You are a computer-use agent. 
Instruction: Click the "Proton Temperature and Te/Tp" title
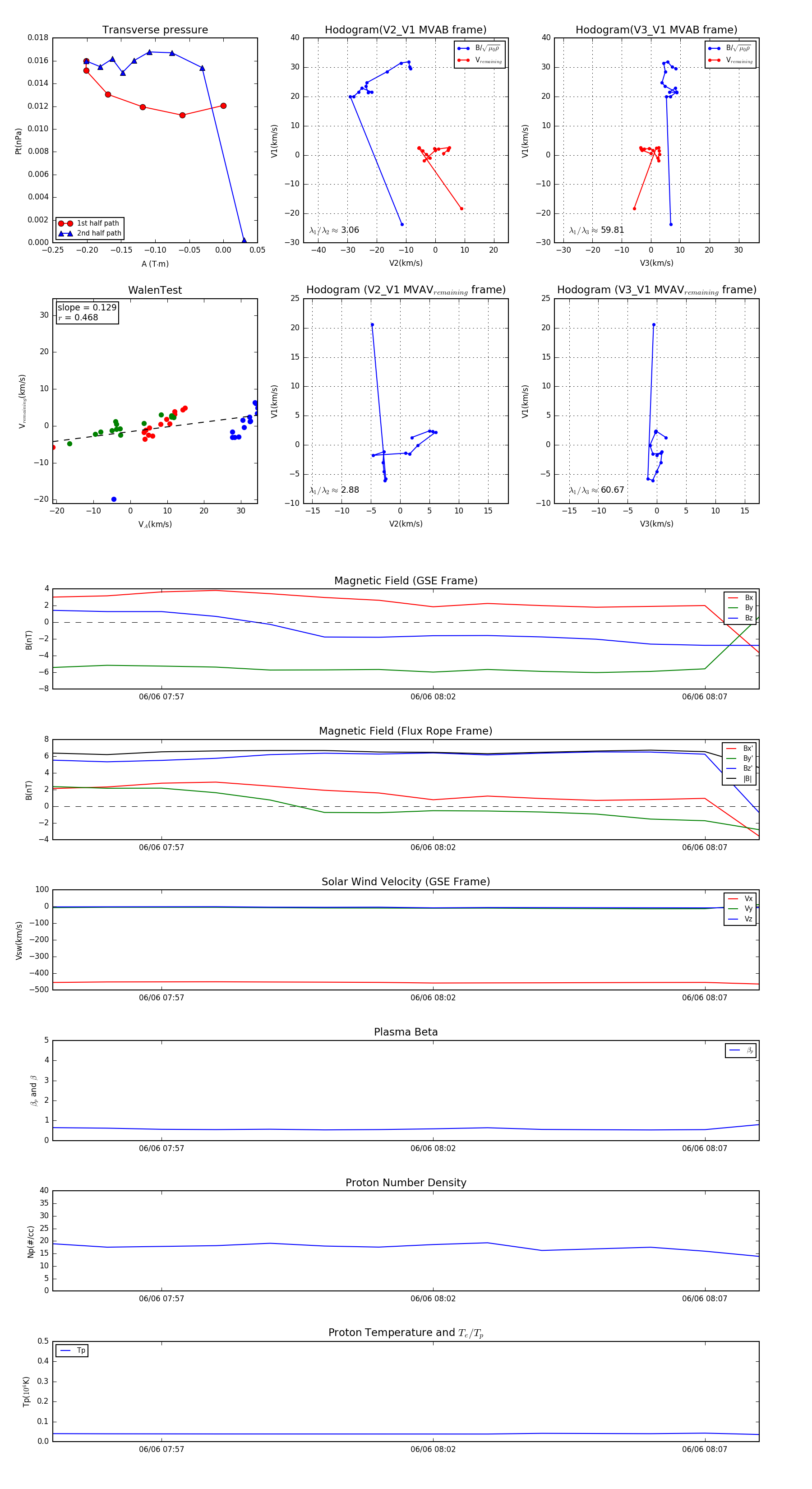(x=406, y=1333)
